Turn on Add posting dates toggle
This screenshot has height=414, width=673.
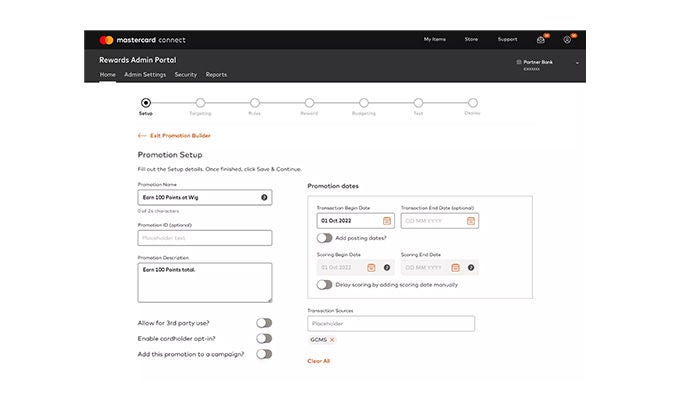click(324, 238)
